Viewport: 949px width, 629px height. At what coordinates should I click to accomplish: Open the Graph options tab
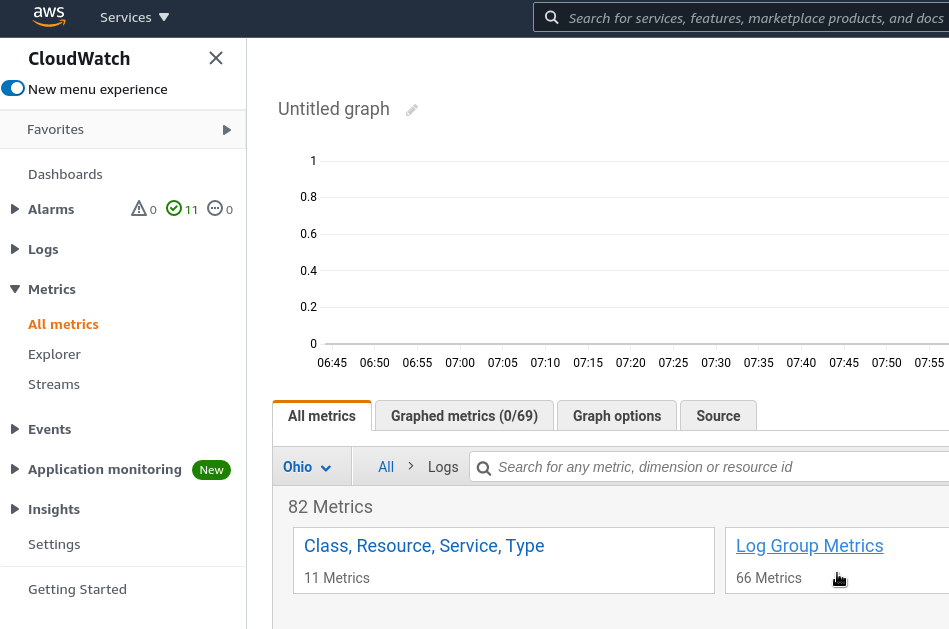[x=617, y=416]
